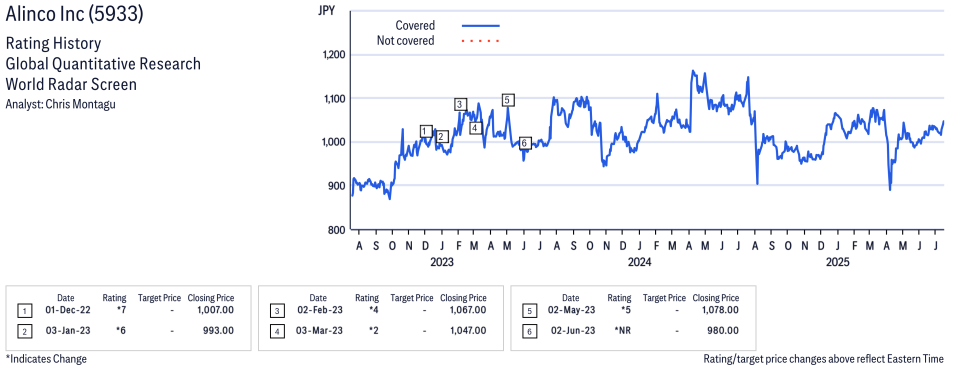Viewport: 955px width, 365px height.
Task: Select chart marker 4 on the price line
Action: point(476,128)
